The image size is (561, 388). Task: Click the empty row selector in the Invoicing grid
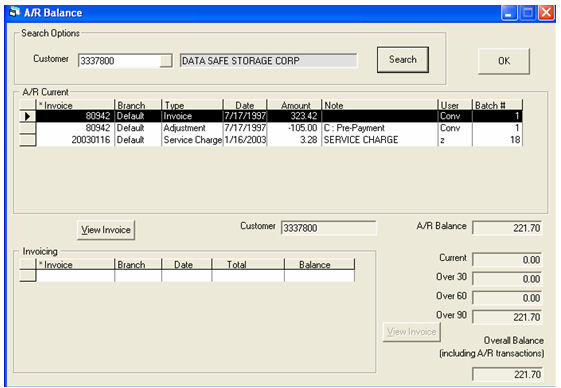click(28, 276)
